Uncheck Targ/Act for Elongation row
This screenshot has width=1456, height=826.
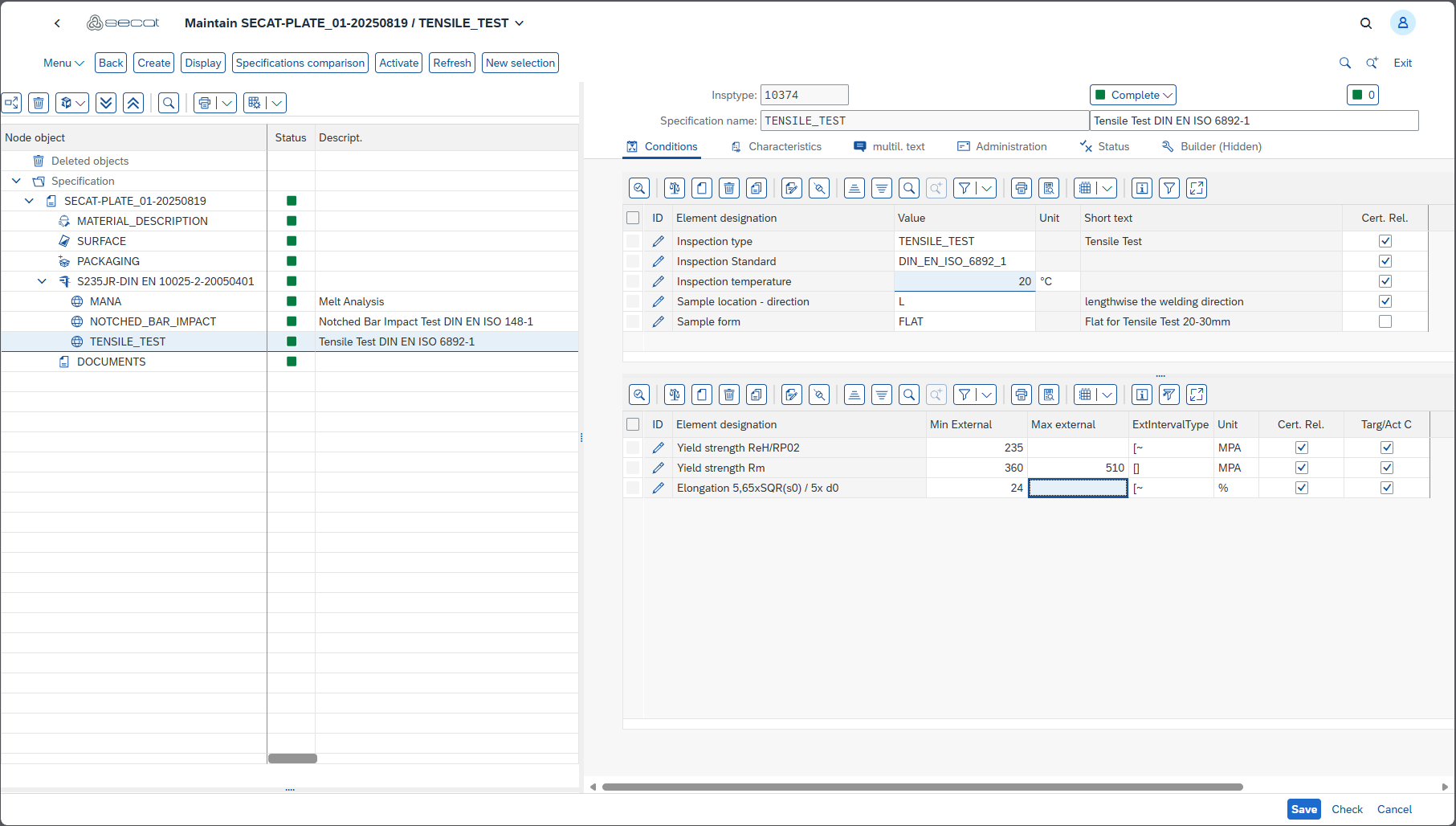(x=1387, y=488)
